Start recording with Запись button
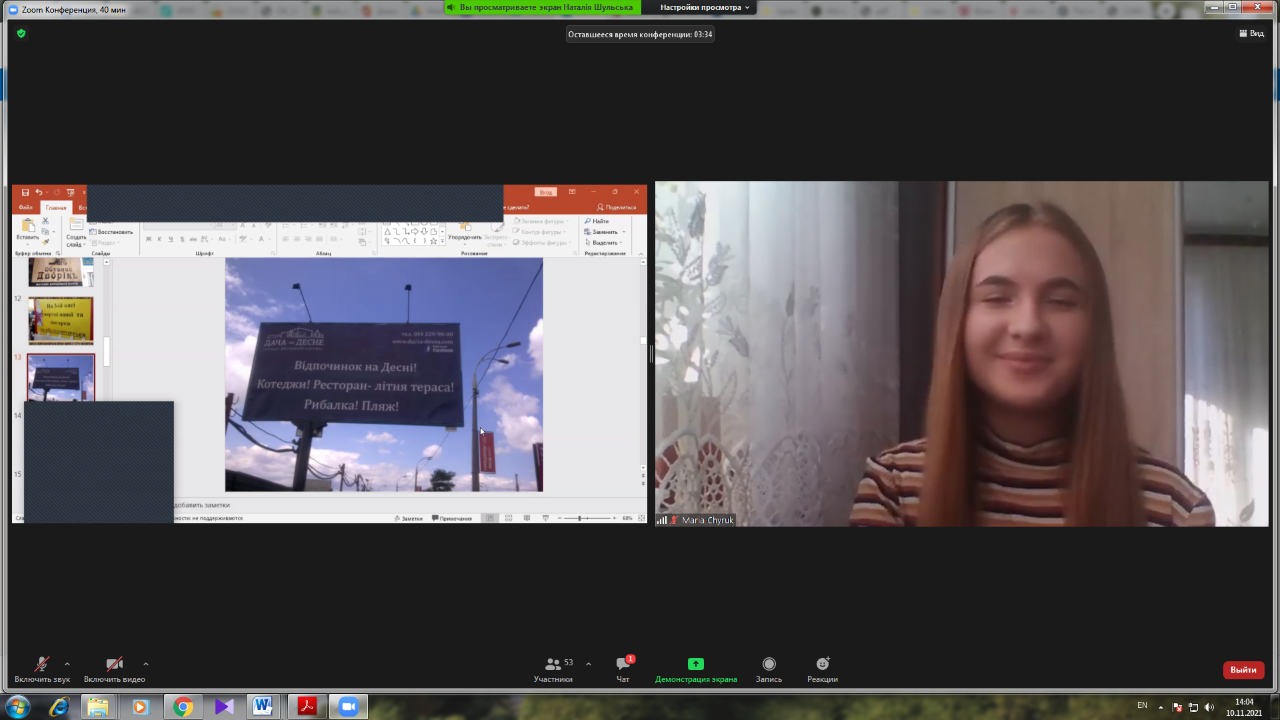The image size is (1280, 720). pyautogui.click(x=769, y=668)
